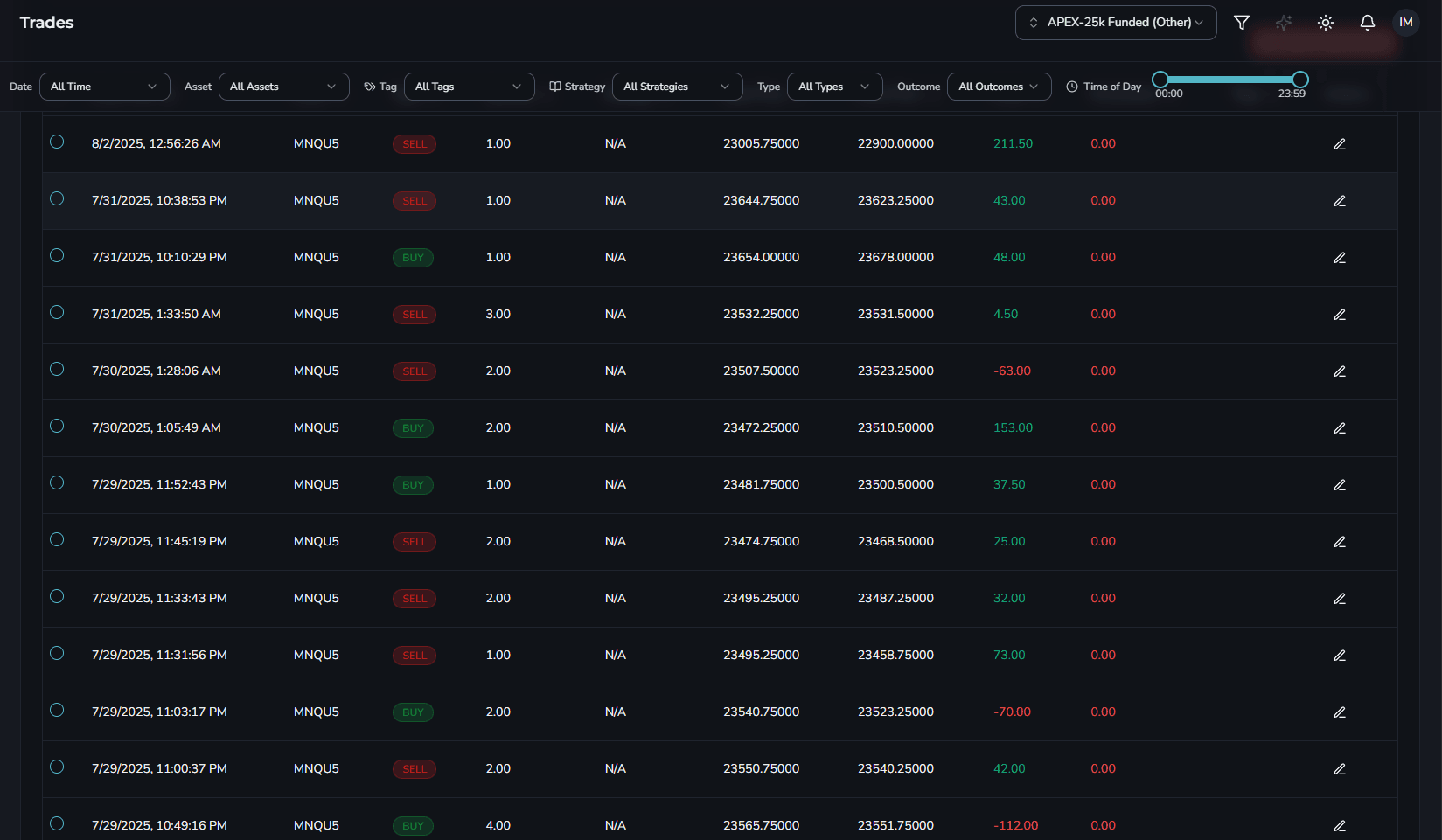The height and width of the screenshot is (840, 1442).
Task: Toggle the light/dark theme sun icon
Action: [x=1325, y=23]
